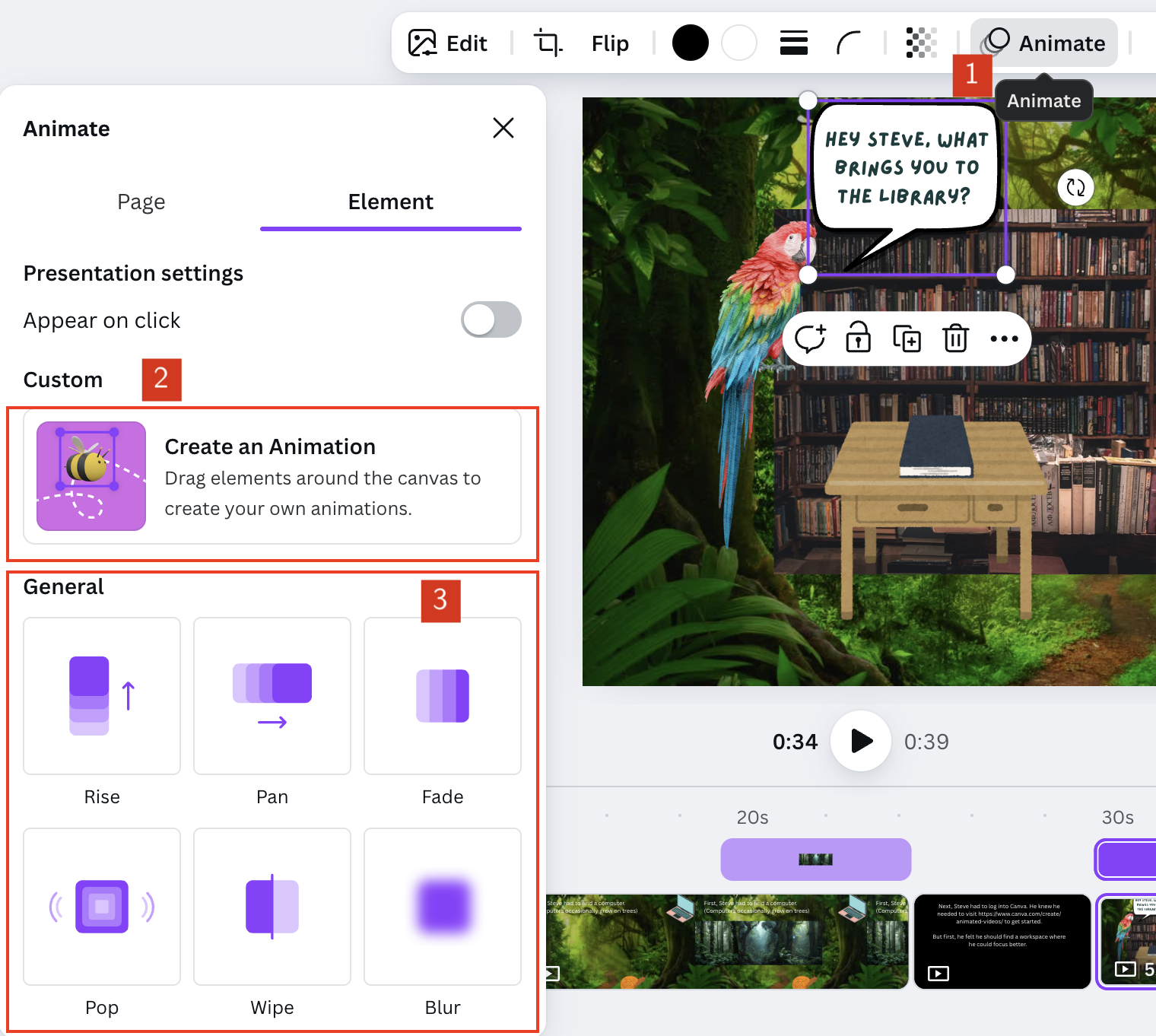Screen dimensions: 1156x1036
Task: Switch to the Page tab
Action: [141, 202]
